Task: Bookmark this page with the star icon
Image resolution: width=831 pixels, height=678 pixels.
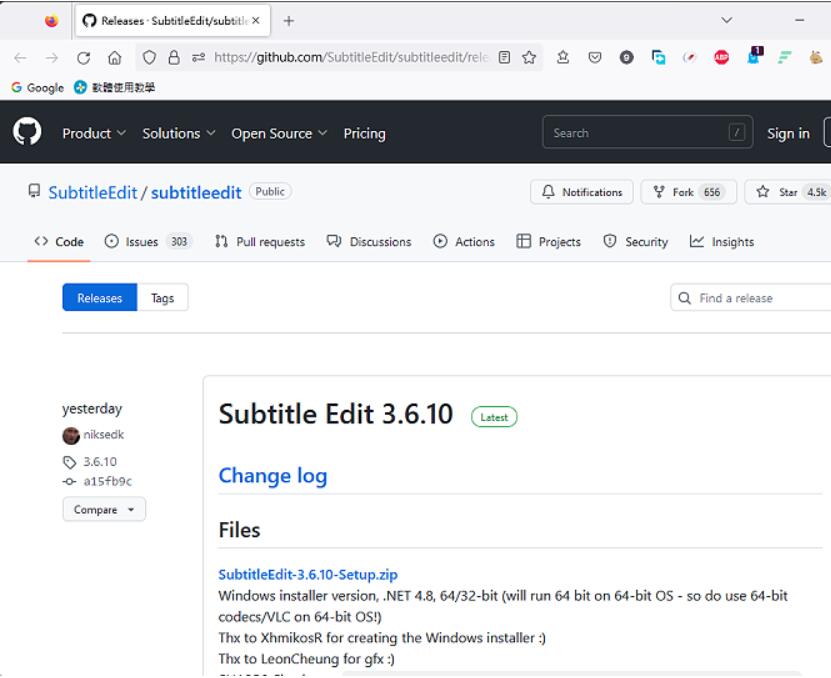Action: (529, 57)
